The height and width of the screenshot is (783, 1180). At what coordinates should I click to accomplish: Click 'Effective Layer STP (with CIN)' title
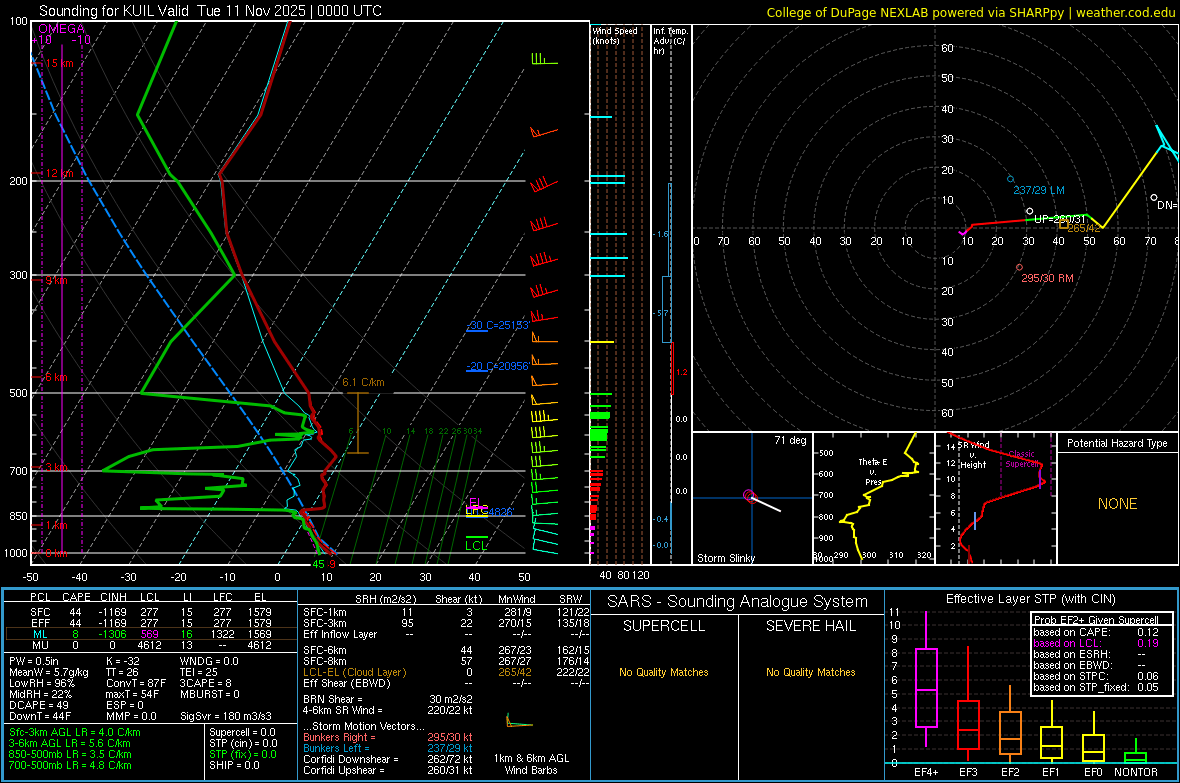coord(1030,599)
